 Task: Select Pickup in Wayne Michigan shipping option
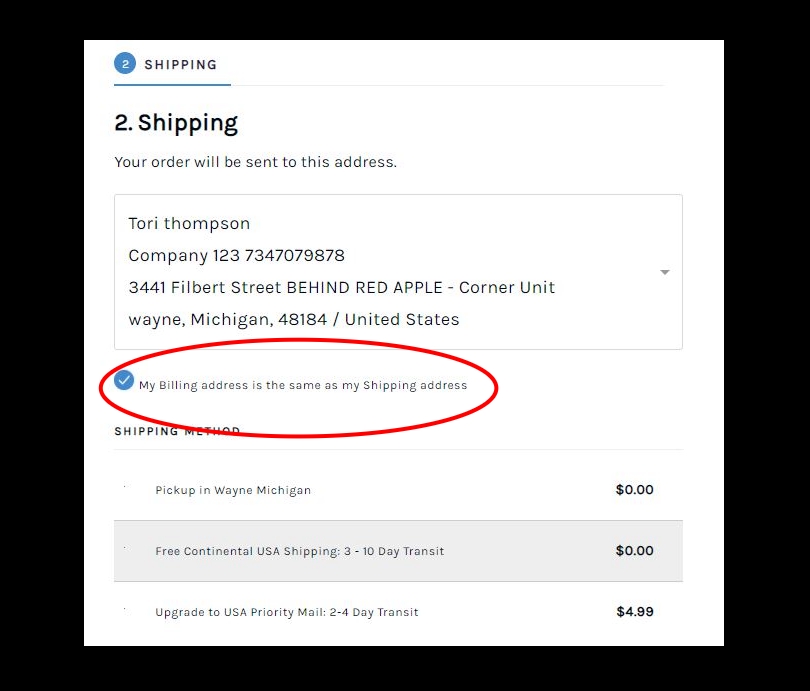coord(233,490)
